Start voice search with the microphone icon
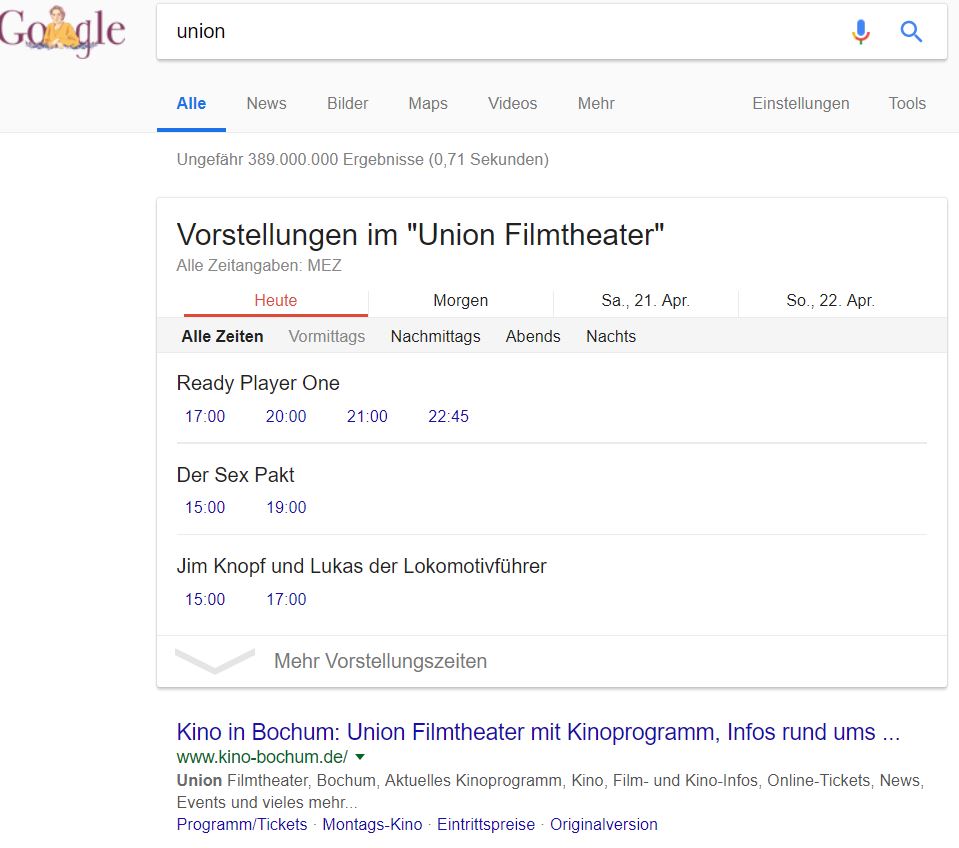 [x=861, y=31]
